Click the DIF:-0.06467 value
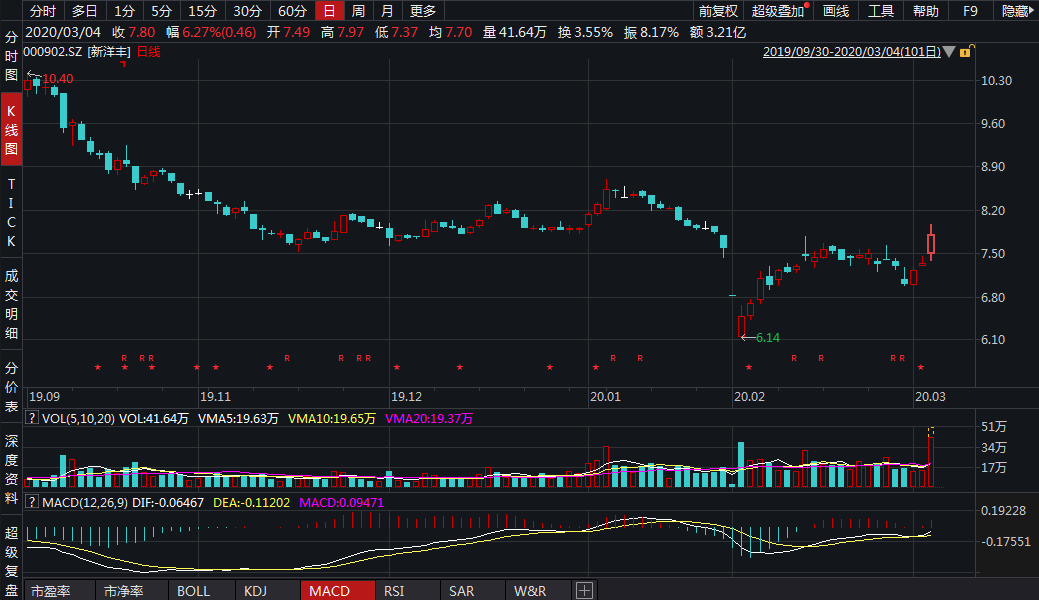This screenshot has height=600, width=1039. pyautogui.click(x=168, y=503)
